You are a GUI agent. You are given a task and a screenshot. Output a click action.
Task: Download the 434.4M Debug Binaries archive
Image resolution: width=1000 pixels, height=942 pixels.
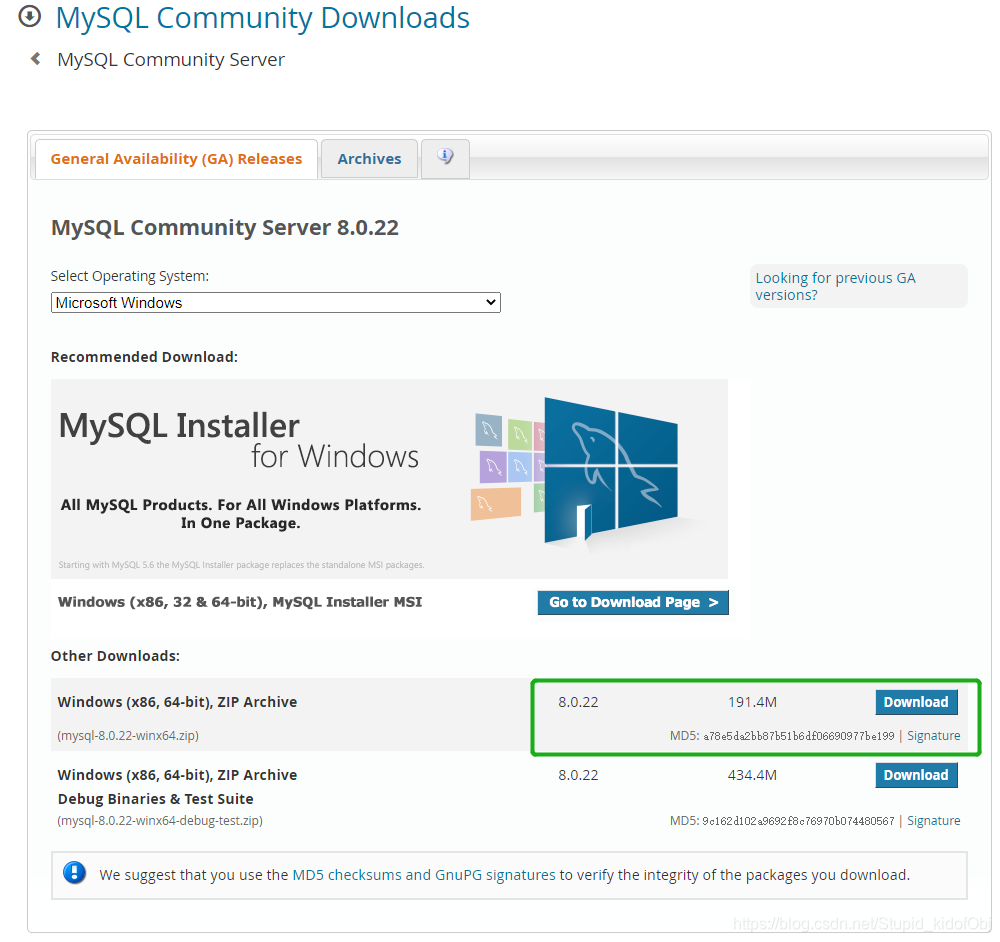(916, 775)
